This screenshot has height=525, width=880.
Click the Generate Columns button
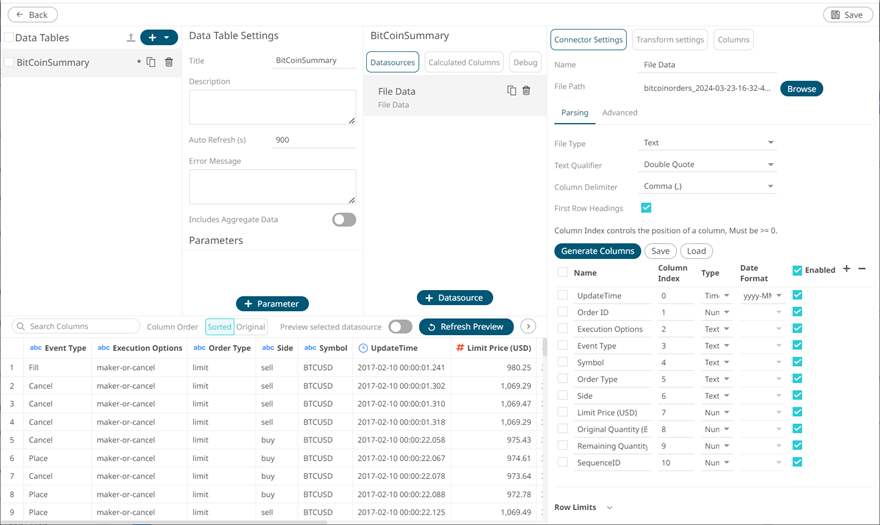tap(597, 251)
